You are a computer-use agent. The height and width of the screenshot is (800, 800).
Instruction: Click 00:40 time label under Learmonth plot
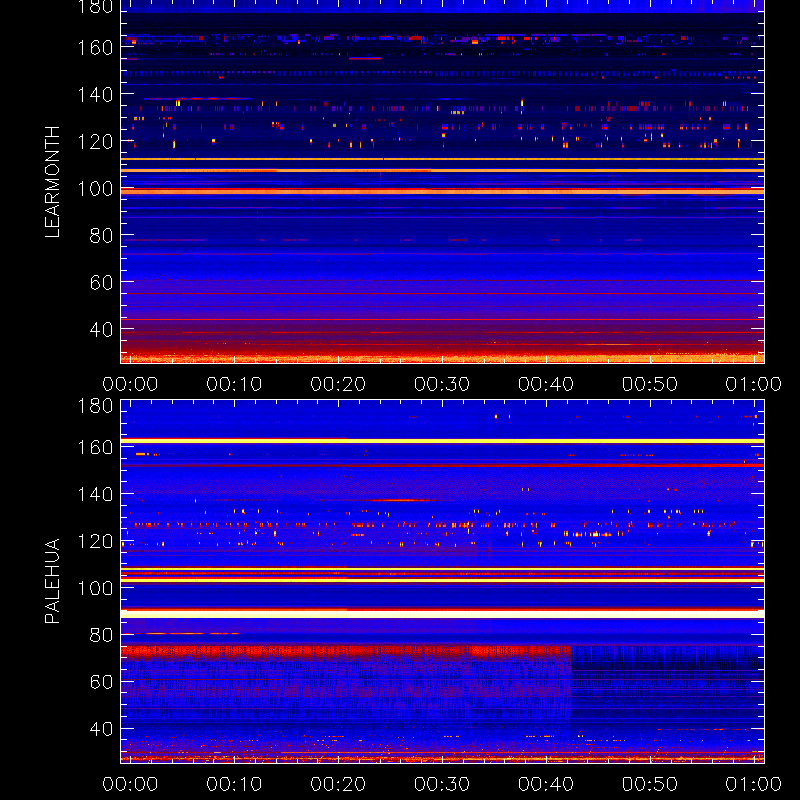coord(546,384)
